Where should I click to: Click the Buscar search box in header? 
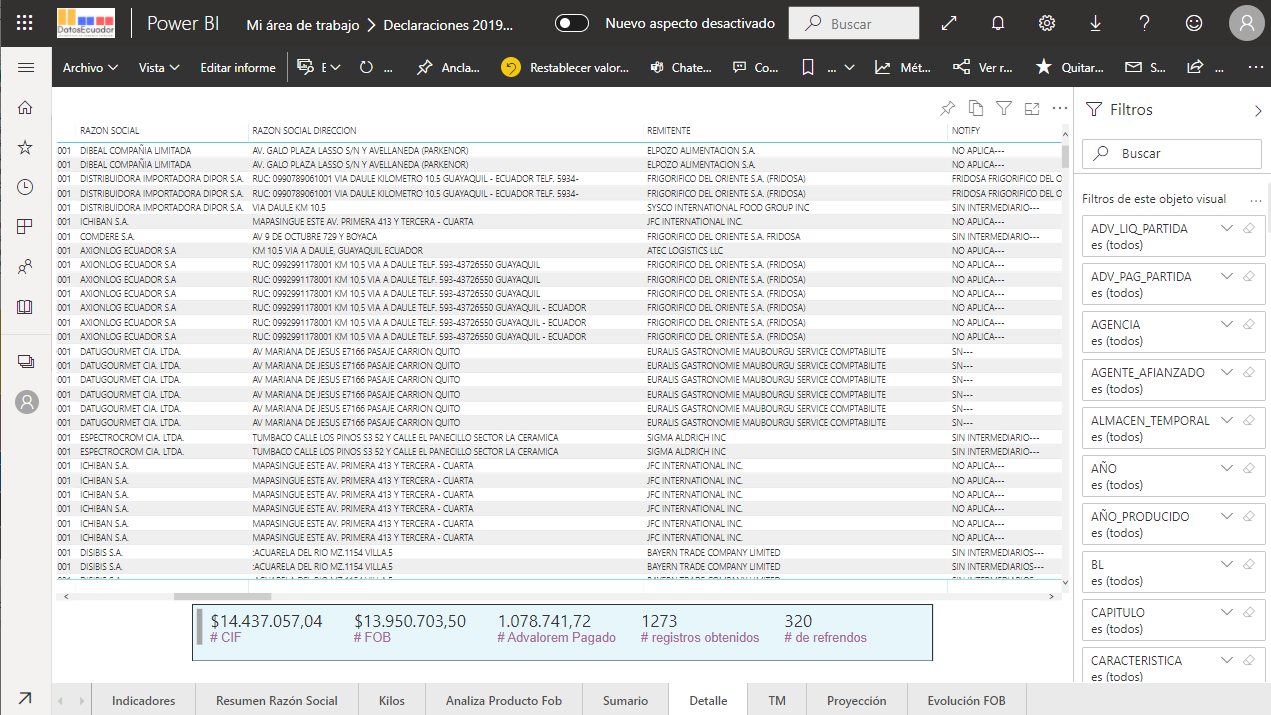854,23
